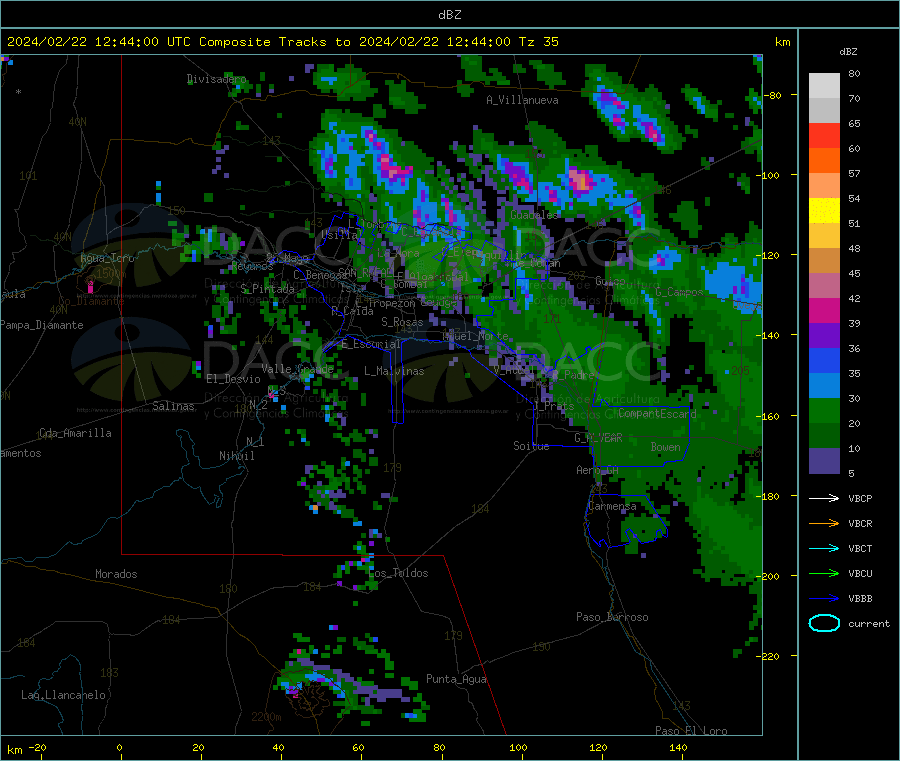Click the 'E_Escorial' place label

371,344
